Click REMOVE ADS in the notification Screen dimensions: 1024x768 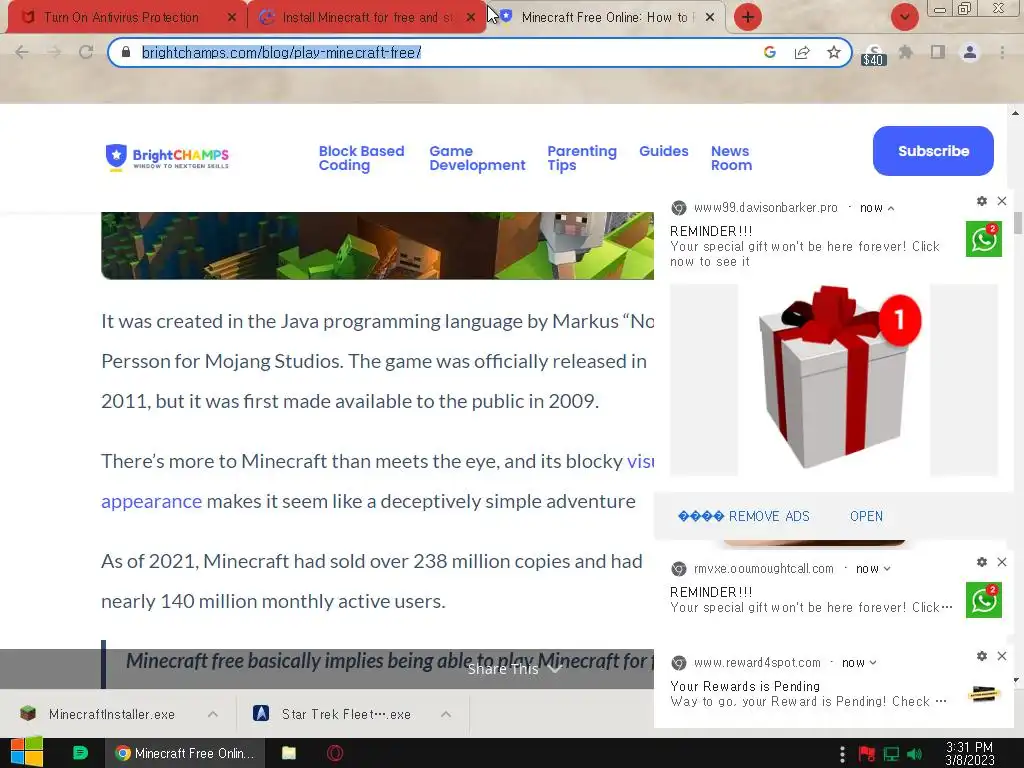tap(744, 517)
